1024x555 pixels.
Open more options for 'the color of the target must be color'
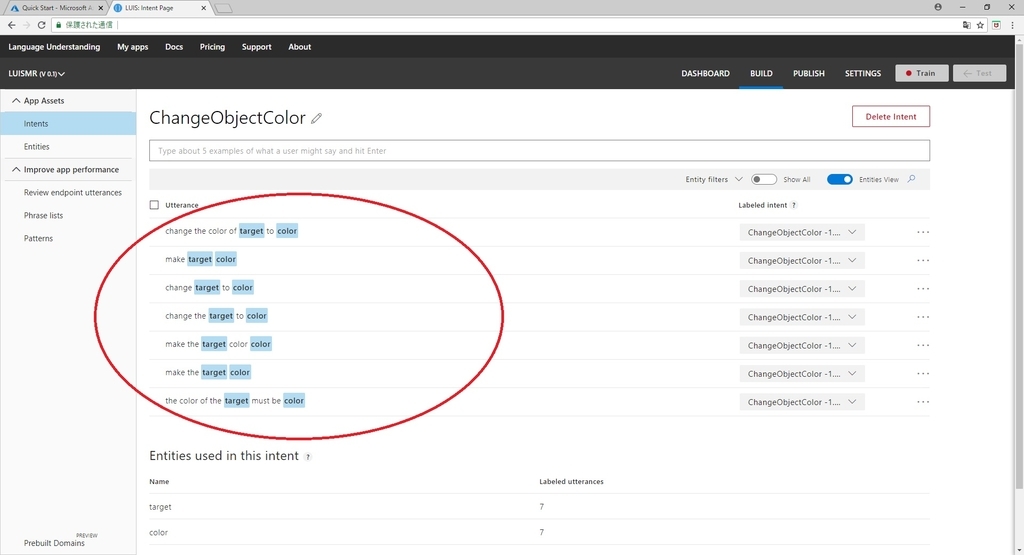pos(923,402)
